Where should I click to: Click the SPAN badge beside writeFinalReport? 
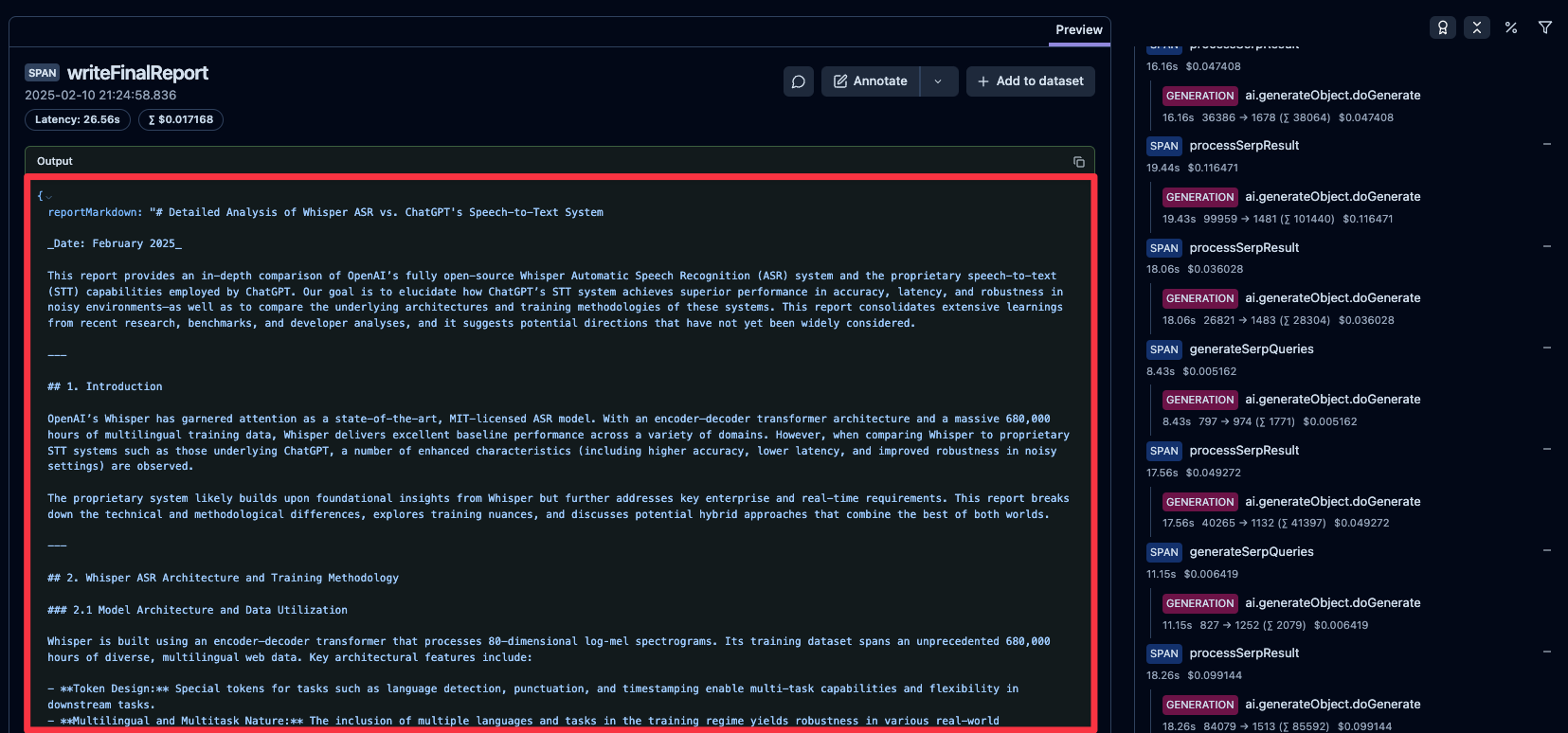point(43,73)
